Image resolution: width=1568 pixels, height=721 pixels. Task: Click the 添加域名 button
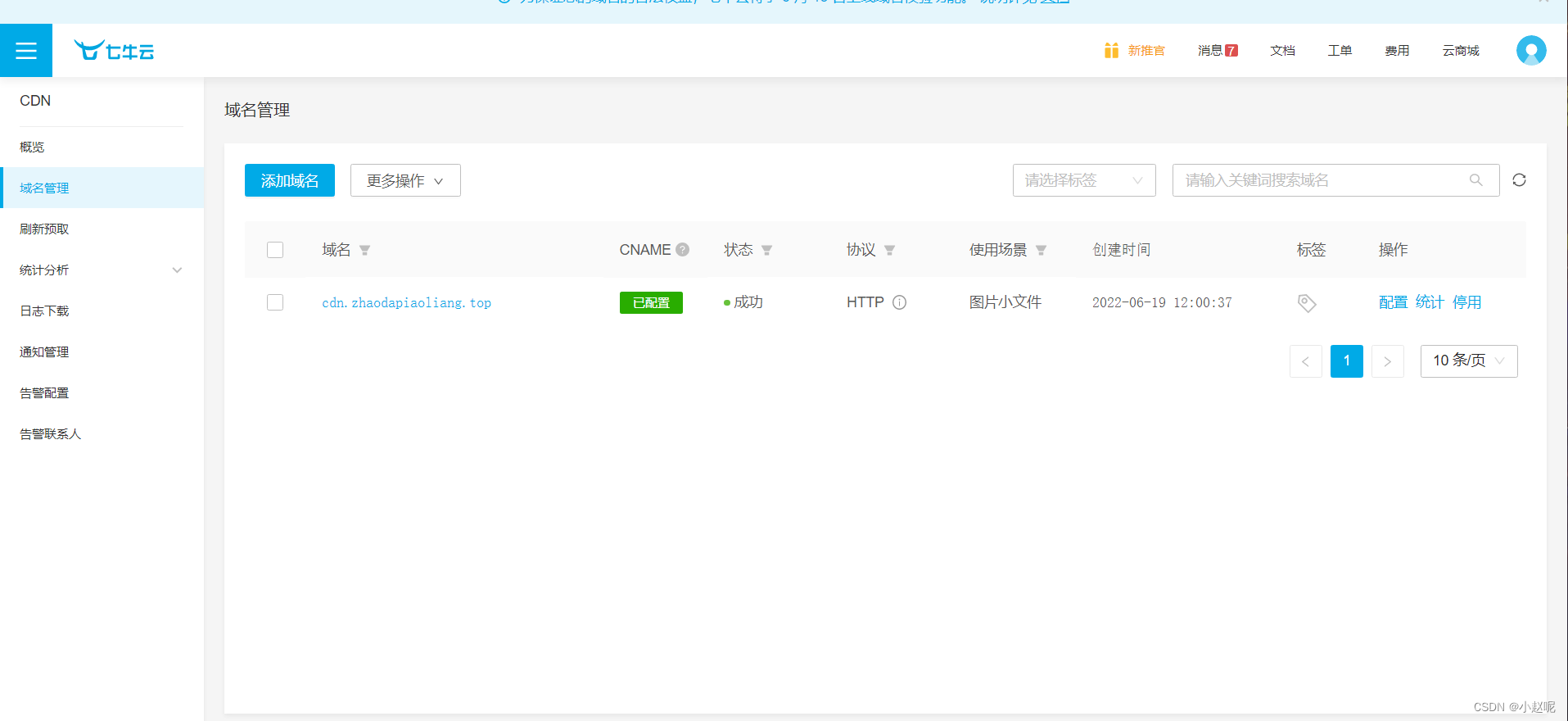pos(290,180)
